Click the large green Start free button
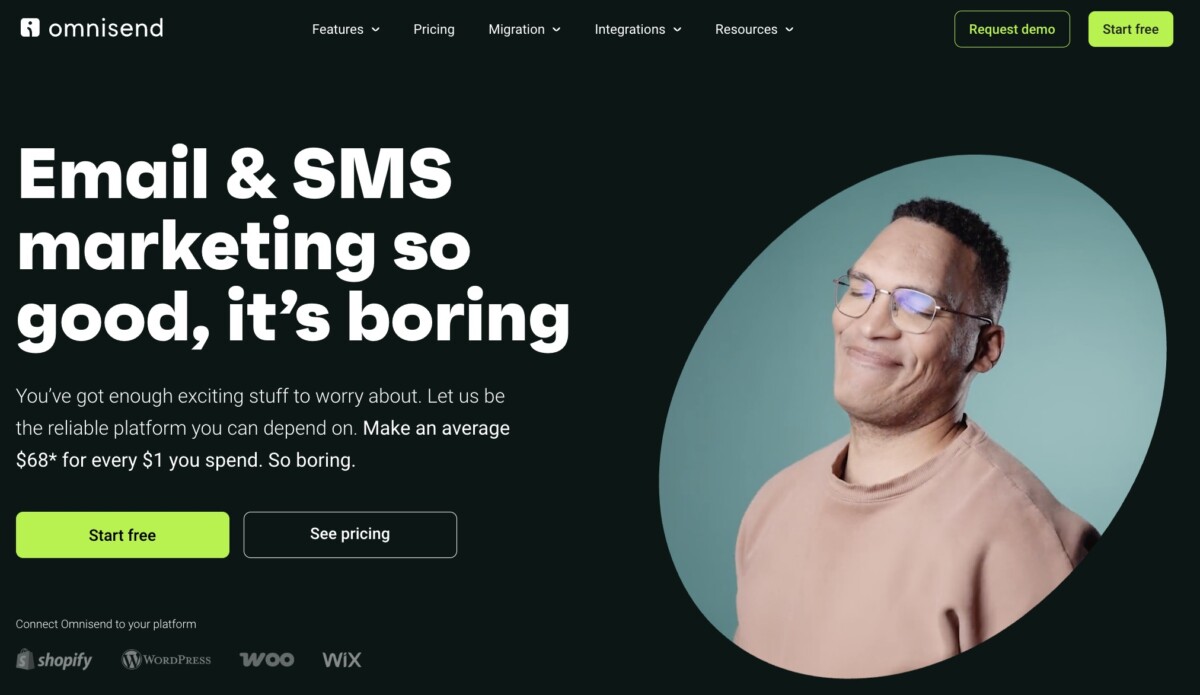This screenshot has height=695, width=1200. coord(122,535)
